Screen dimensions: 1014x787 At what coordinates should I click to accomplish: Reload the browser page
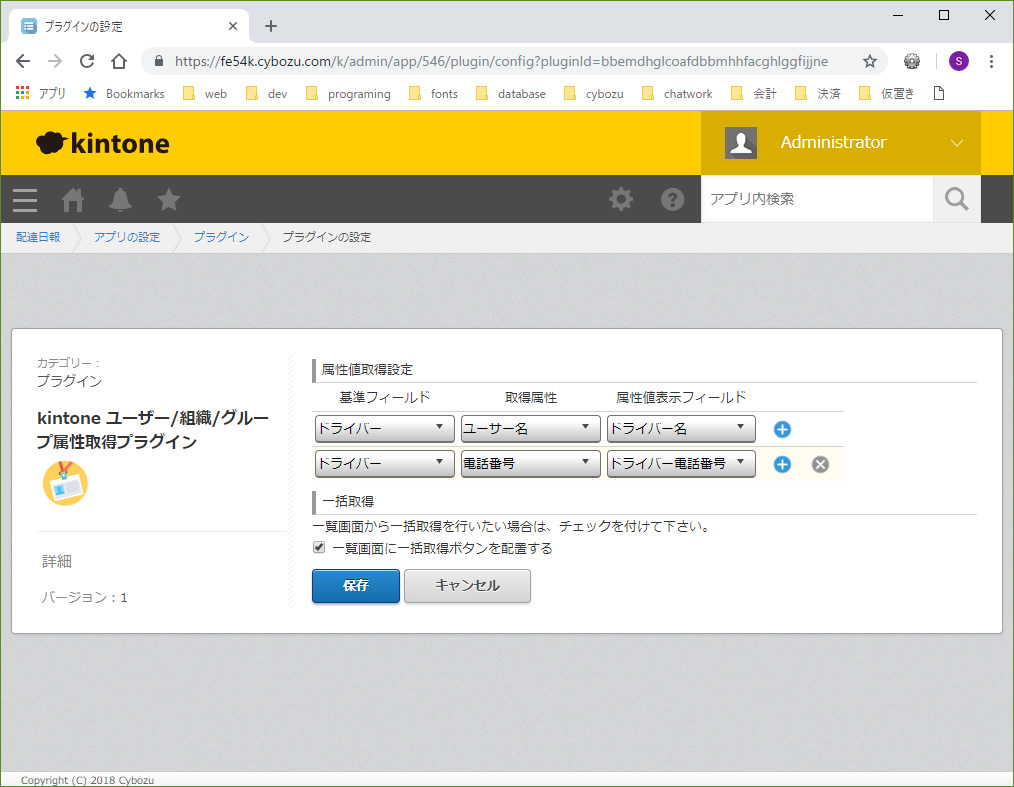[87, 61]
